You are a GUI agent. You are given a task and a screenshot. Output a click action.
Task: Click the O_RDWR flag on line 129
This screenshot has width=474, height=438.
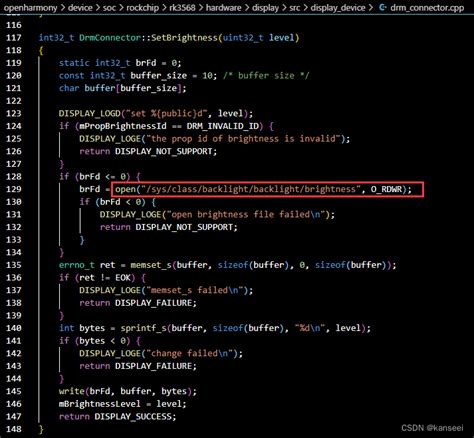point(386,189)
